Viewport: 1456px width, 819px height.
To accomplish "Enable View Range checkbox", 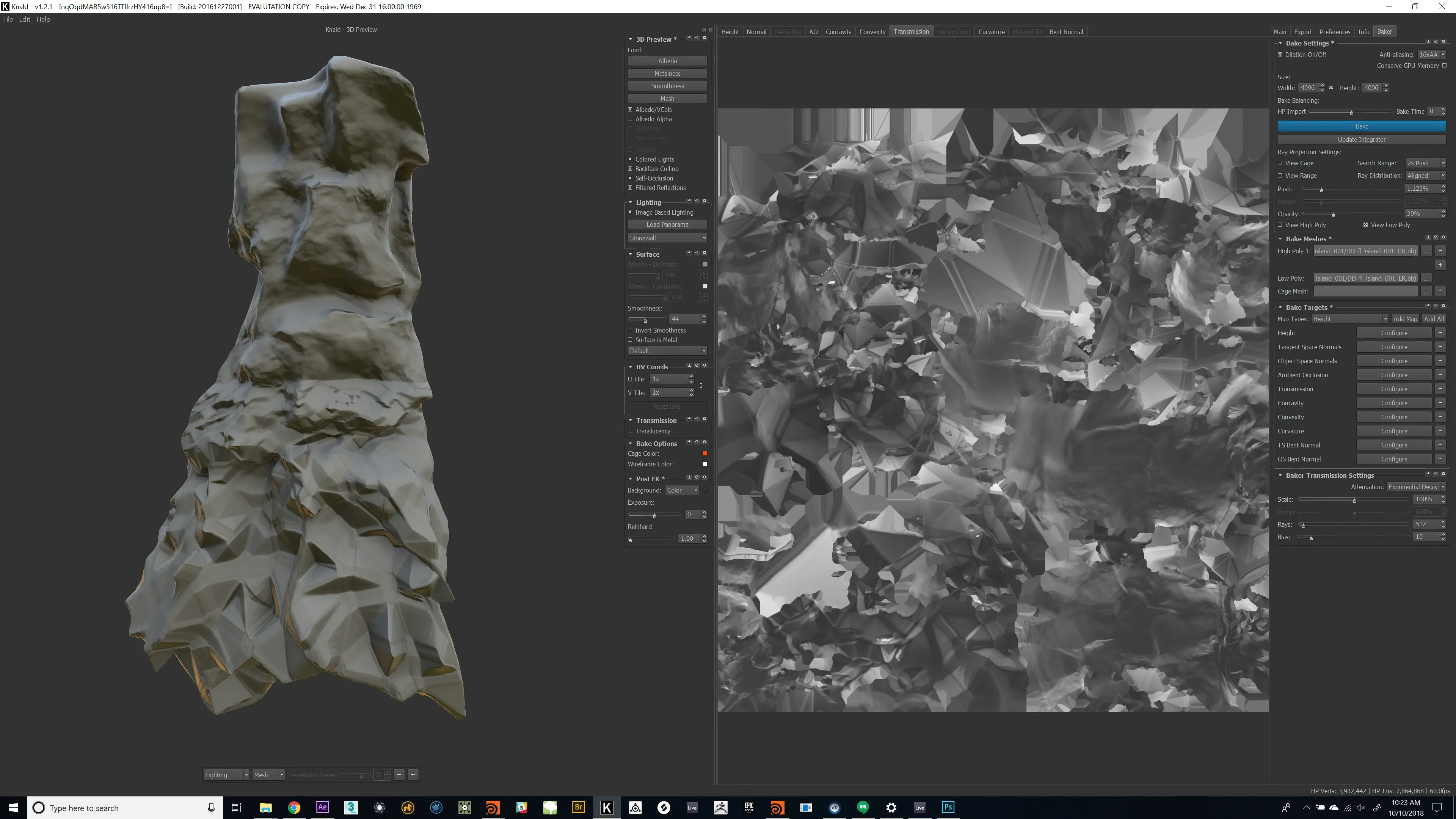I will coord(1280,176).
